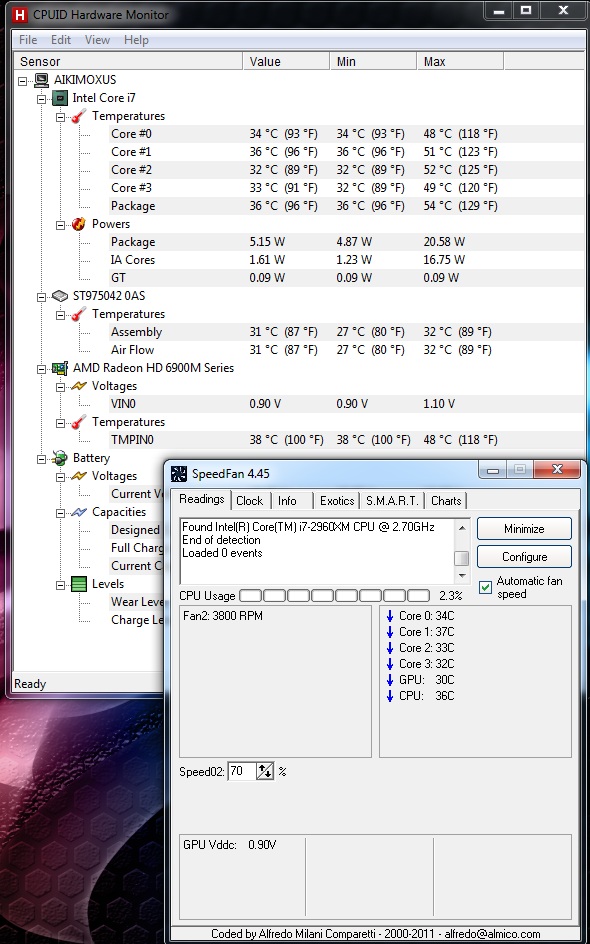Click thermometer icon under Intel Core i7
This screenshot has height=944, width=590.
(79, 116)
